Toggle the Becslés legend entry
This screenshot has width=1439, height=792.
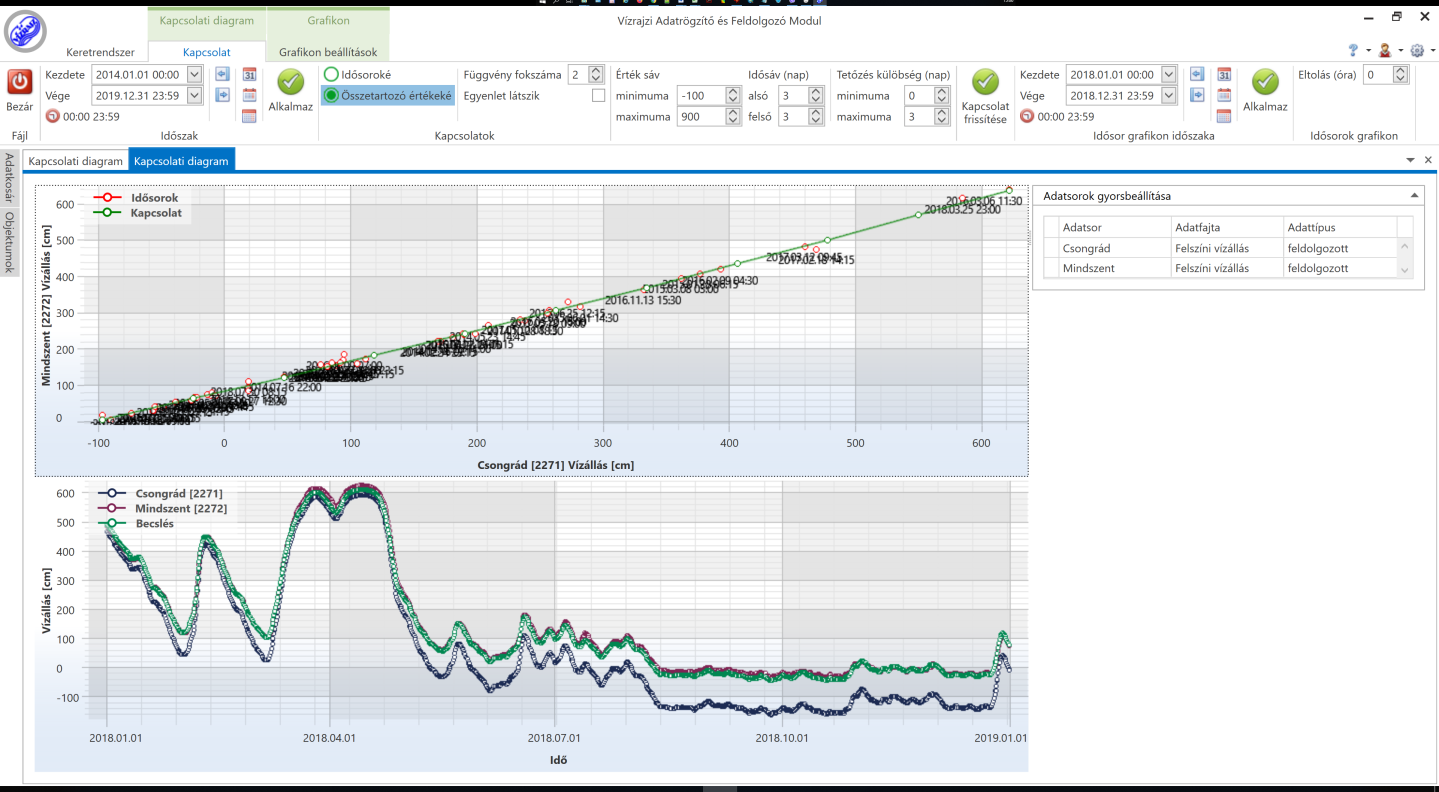point(136,523)
